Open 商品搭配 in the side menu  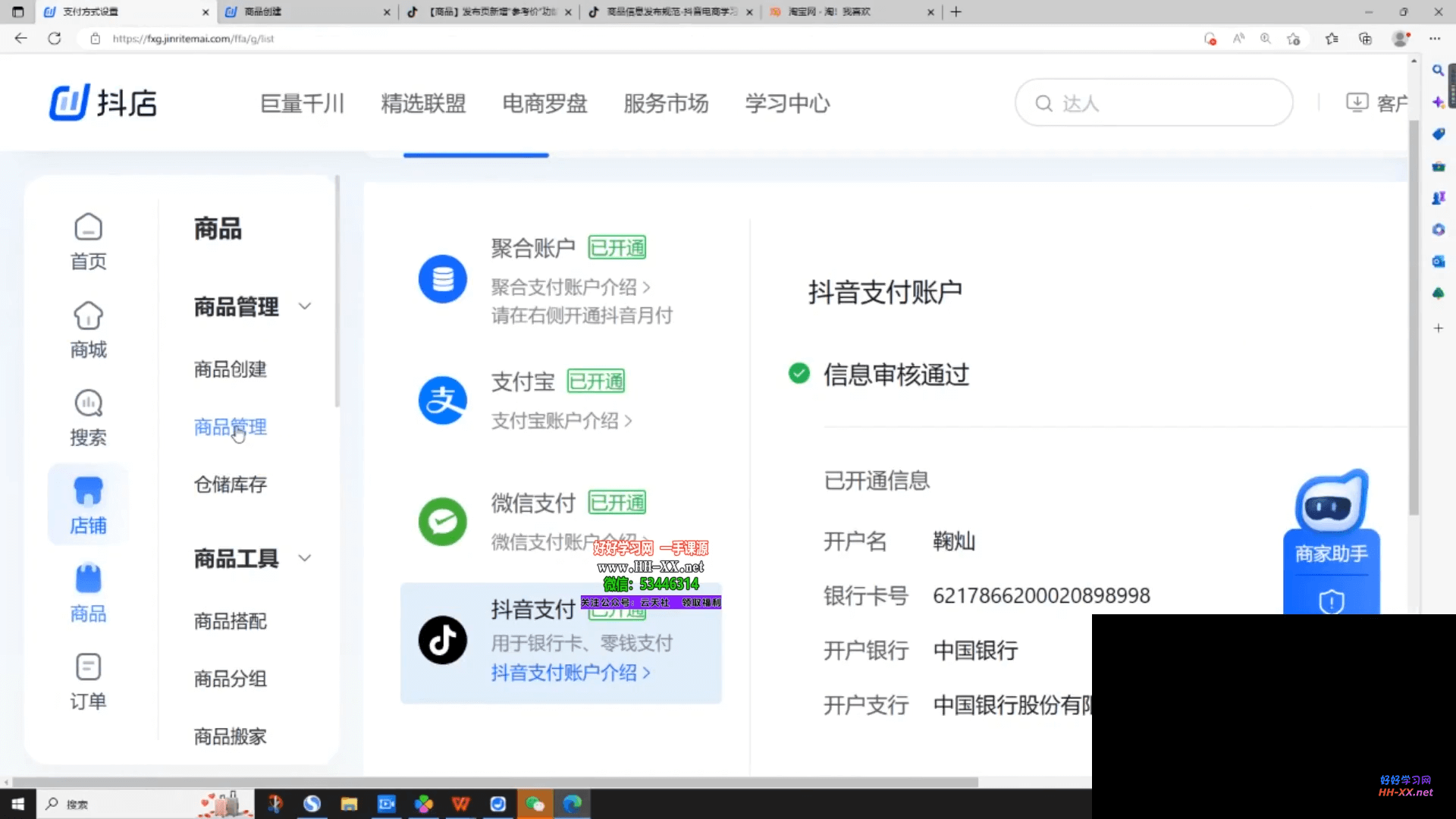[231, 621]
